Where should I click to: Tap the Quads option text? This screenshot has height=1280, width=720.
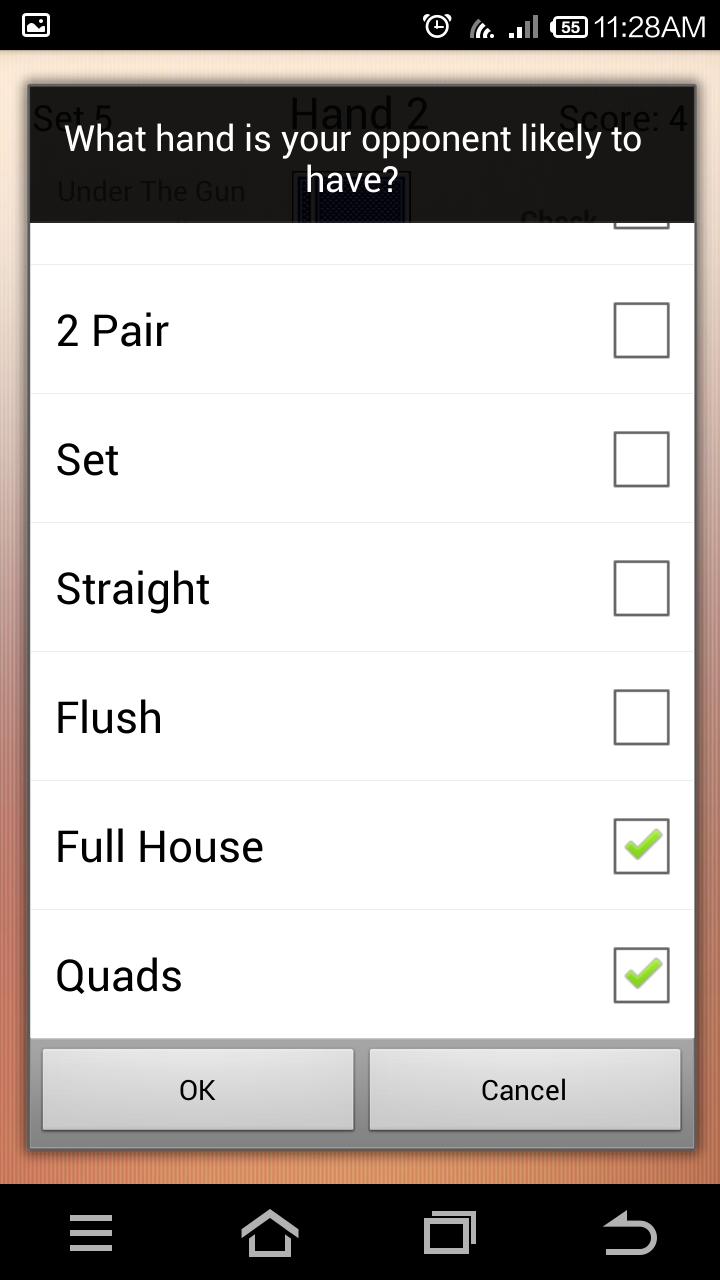point(119,976)
